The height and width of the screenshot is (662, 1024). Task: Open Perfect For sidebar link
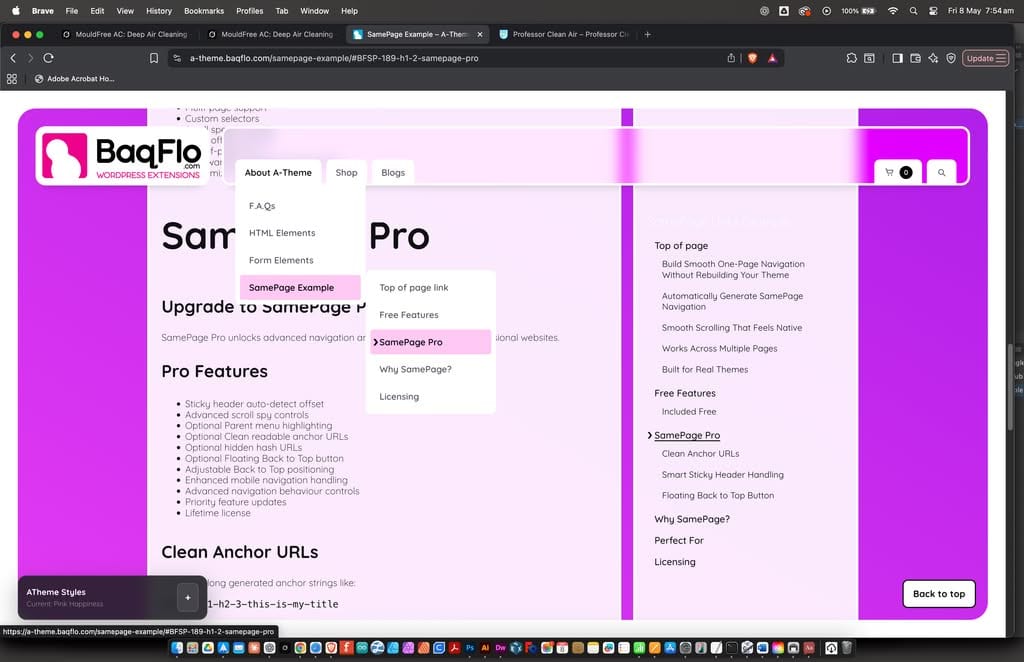click(679, 541)
